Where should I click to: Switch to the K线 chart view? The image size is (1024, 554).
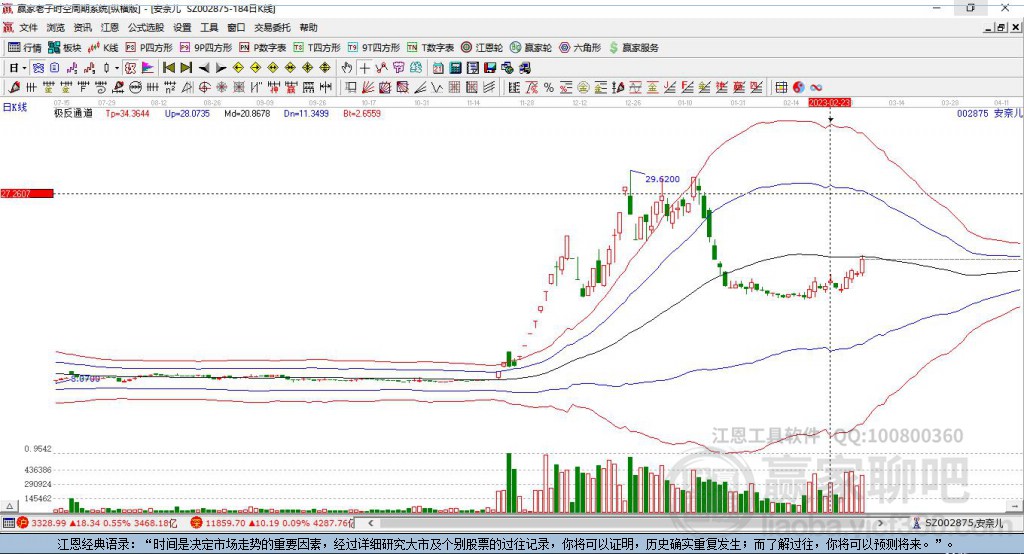coord(103,48)
